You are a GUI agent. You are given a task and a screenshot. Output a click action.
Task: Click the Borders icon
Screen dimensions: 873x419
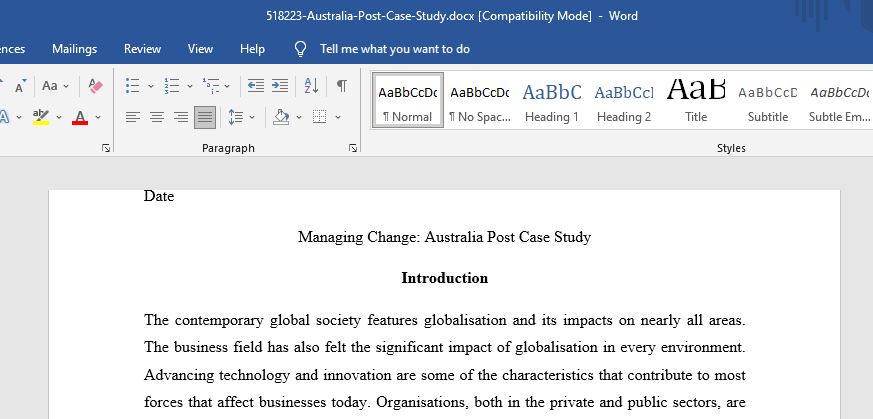tap(320, 117)
